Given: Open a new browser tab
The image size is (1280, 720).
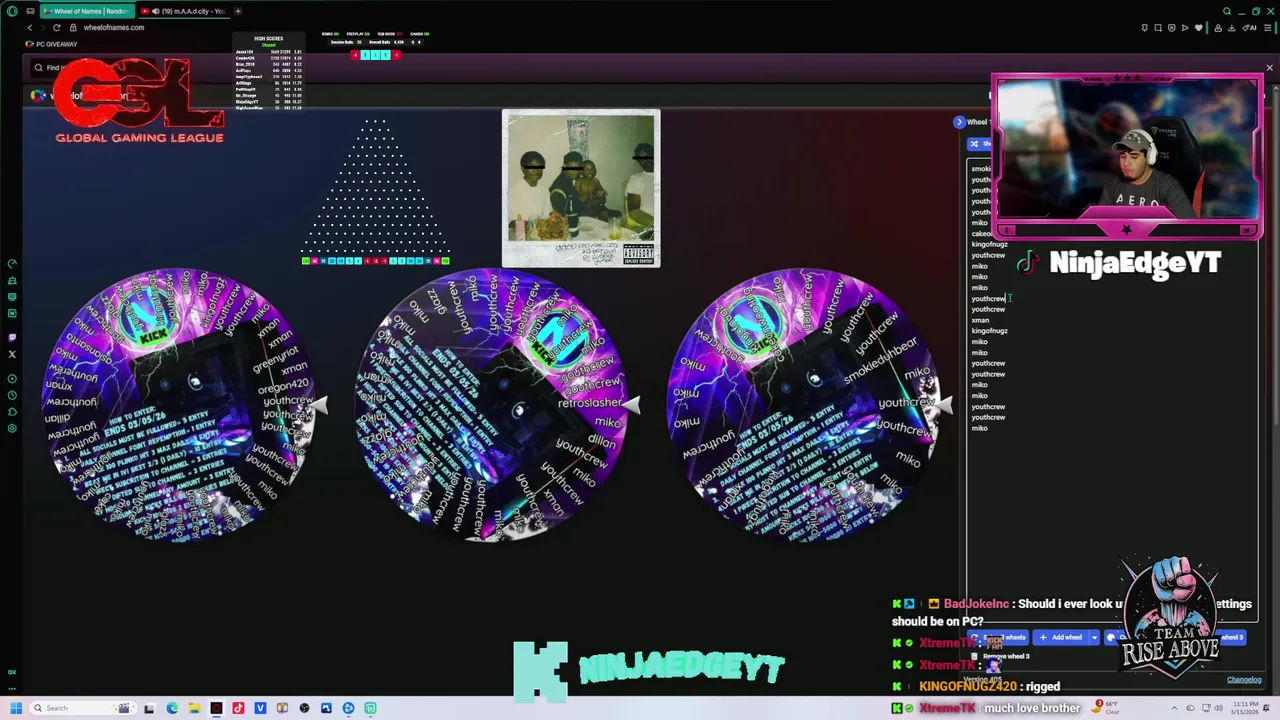Looking at the screenshot, I should tap(238, 11).
